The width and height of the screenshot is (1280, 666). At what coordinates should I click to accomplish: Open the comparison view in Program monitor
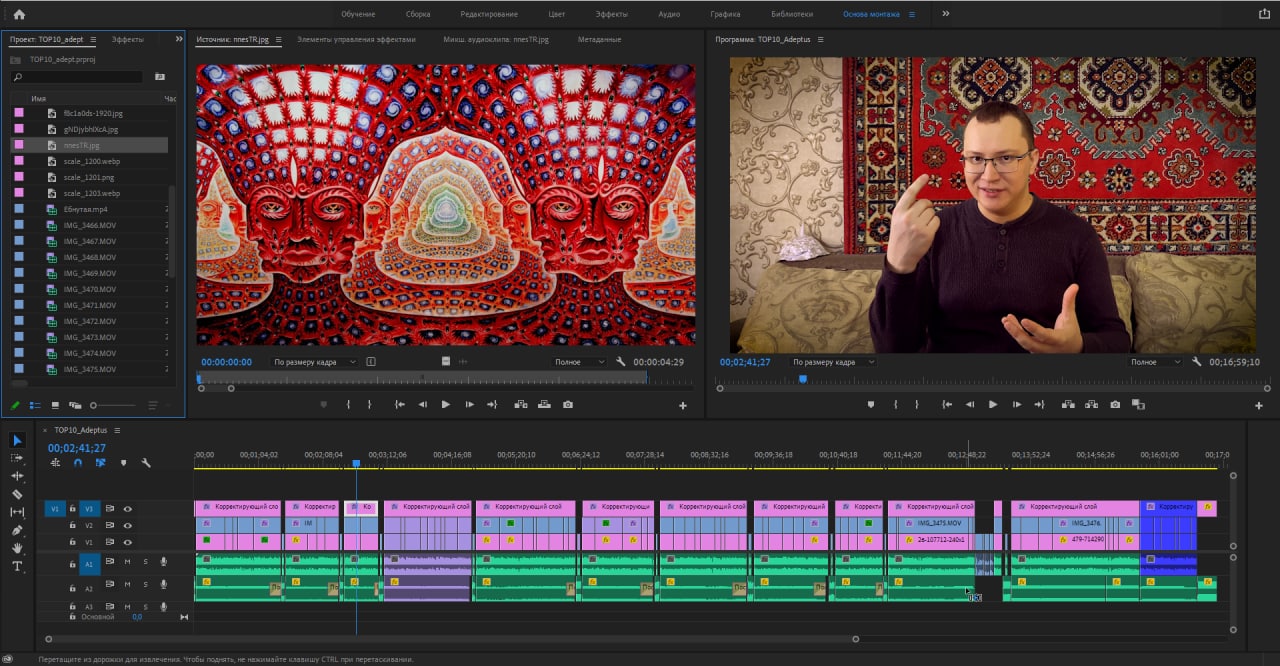(1138, 405)
